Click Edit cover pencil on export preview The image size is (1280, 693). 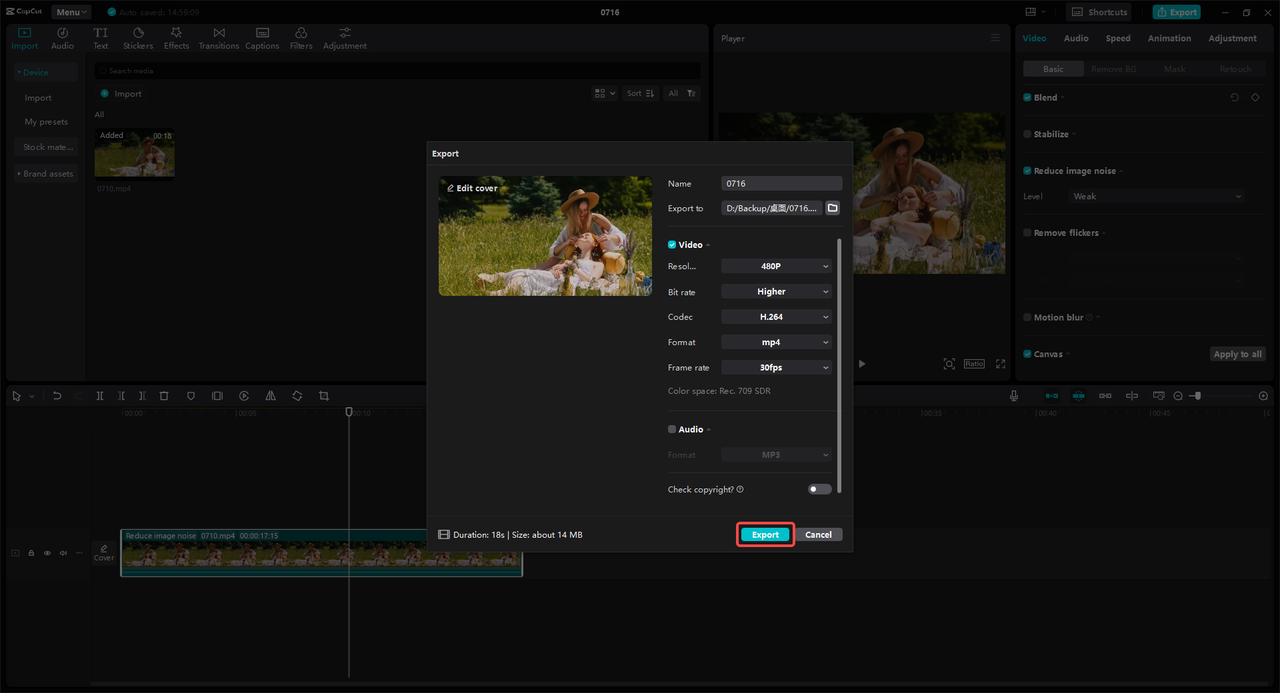coord(451,188)
